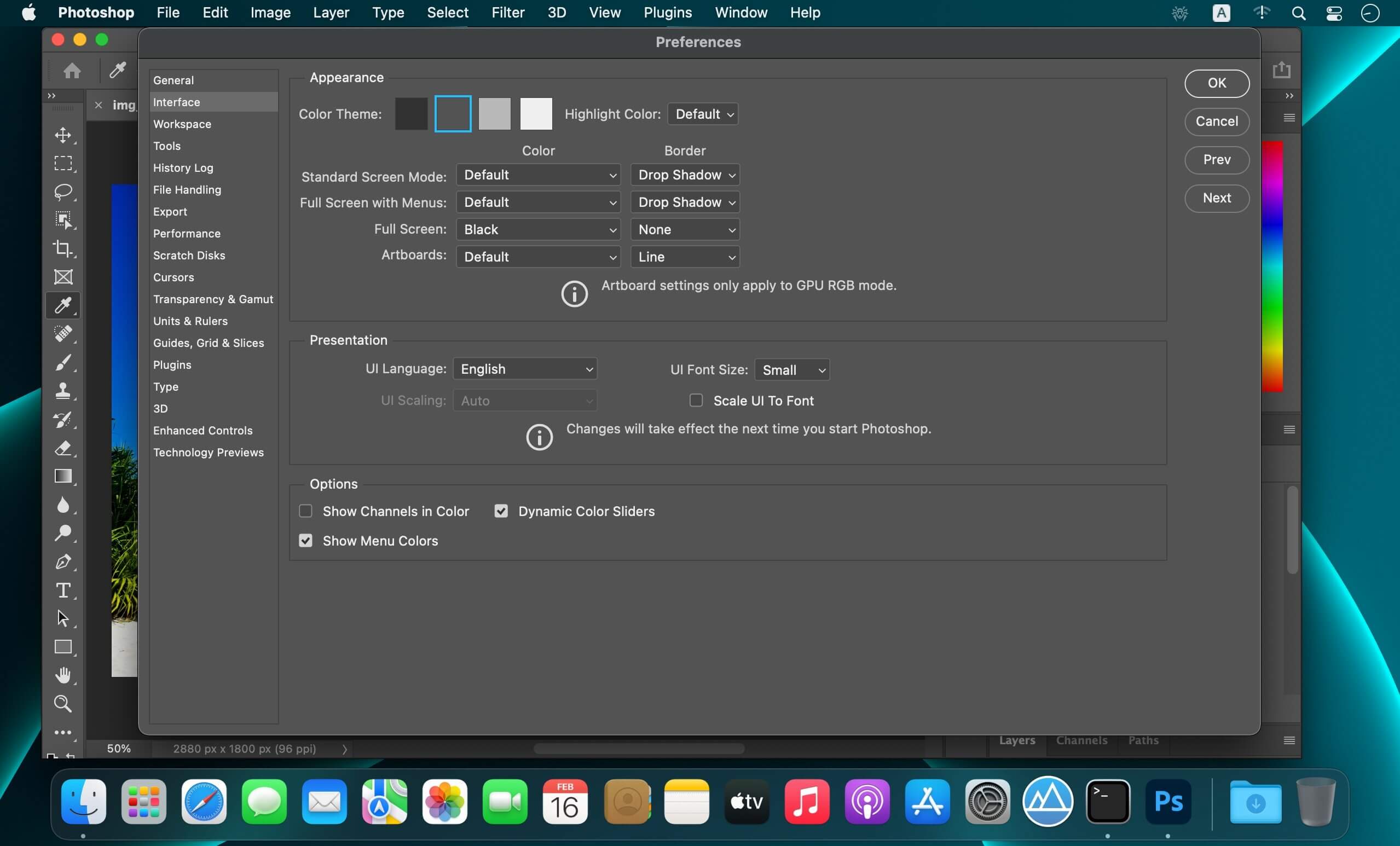This screenshot has width=1400, height=846.
Task: Select the Lasso tool
Action: [x=63, y=191]
